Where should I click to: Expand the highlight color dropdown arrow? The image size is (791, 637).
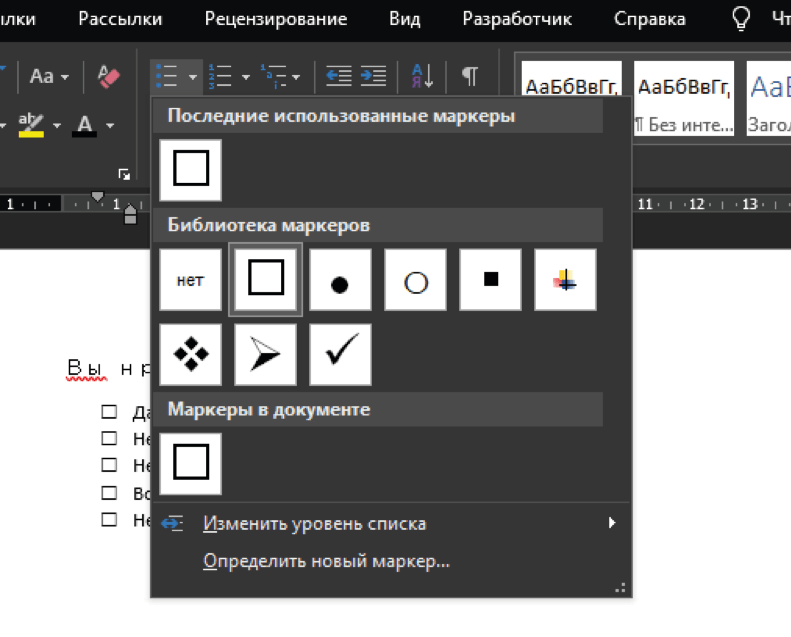(57, 125)
